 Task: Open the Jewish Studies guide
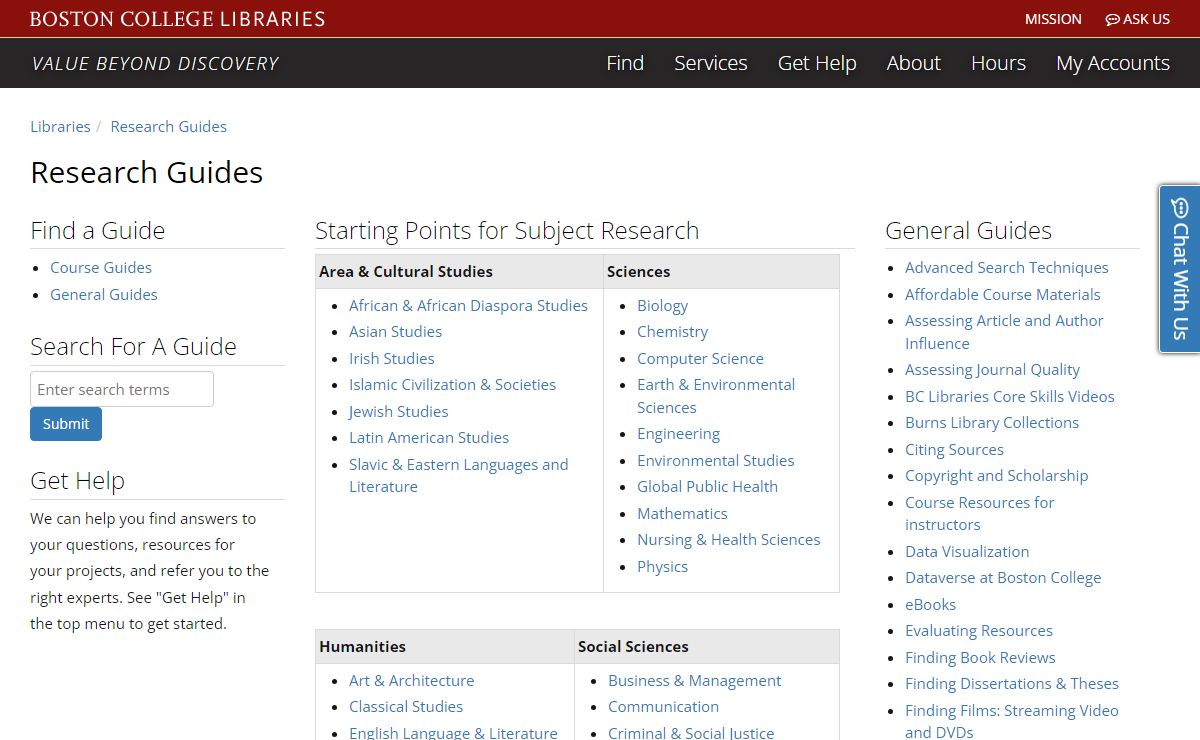(x=398, y=411)
